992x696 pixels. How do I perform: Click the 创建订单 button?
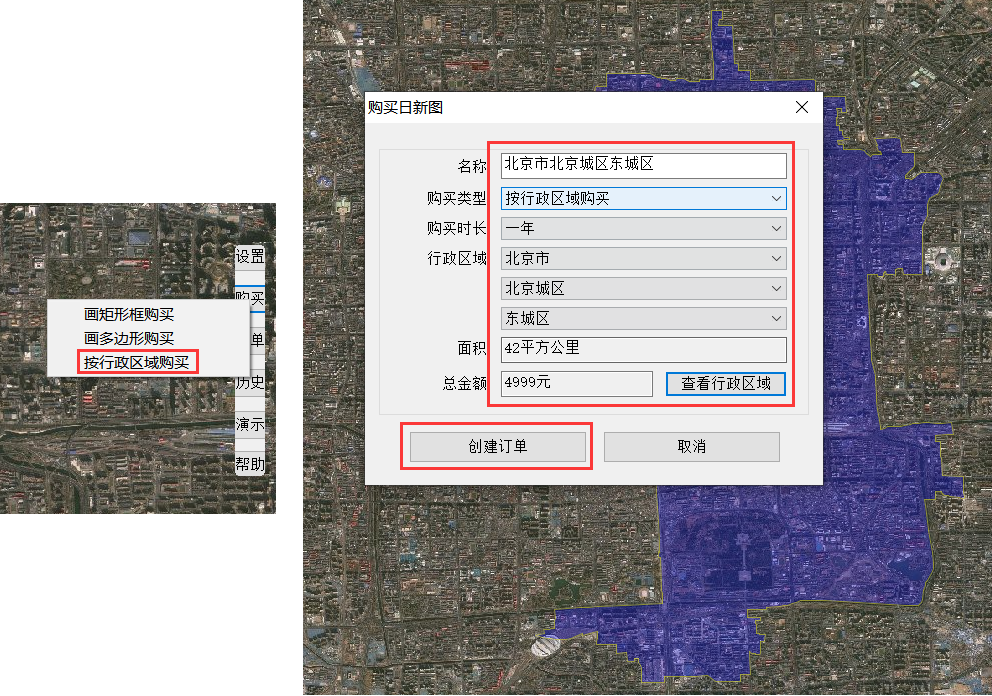[497, 447]
